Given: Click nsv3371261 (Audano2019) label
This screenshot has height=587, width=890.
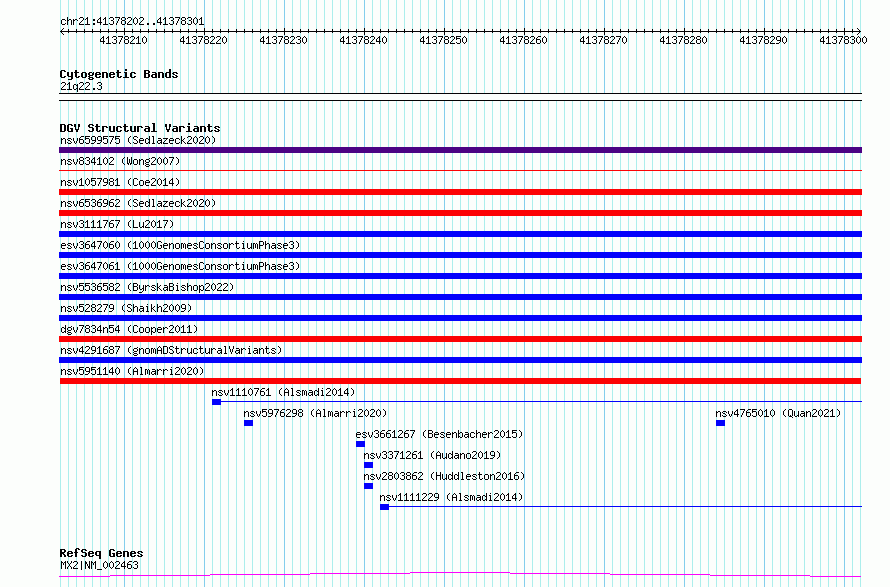Looking at the screenshot, I should [433, 455].
